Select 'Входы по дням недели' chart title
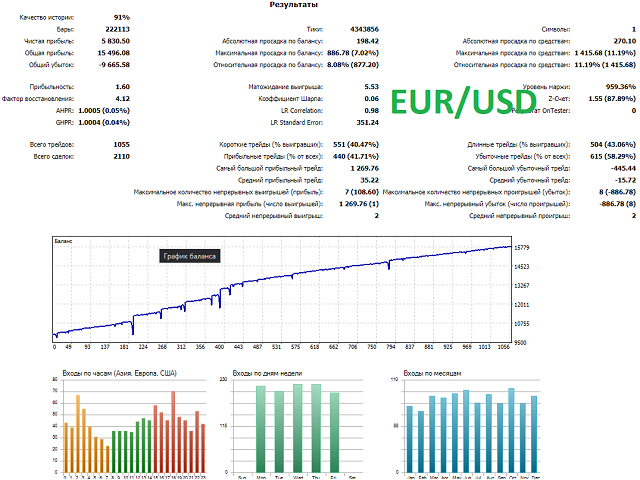This screenshot has width=640, height=480. tap(267, 373)
